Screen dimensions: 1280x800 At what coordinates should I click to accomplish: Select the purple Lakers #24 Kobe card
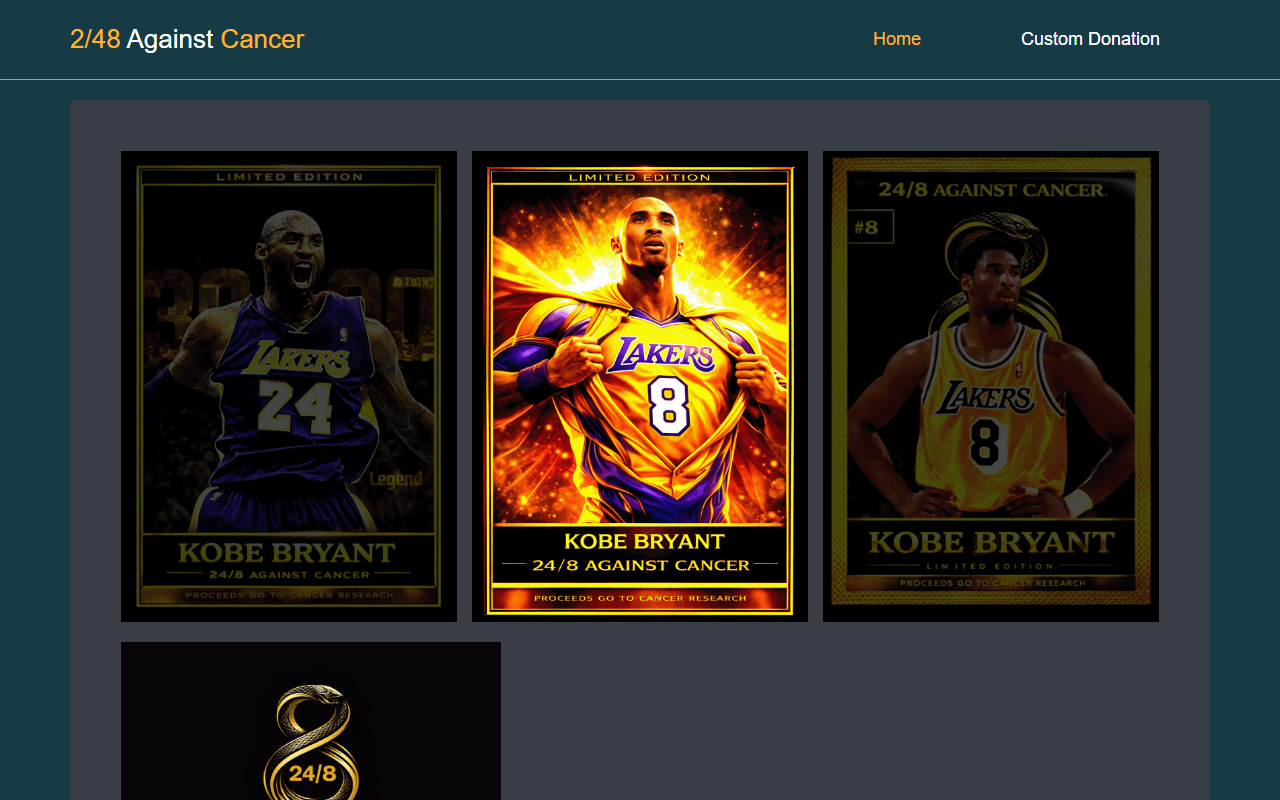tap(289, 386)
